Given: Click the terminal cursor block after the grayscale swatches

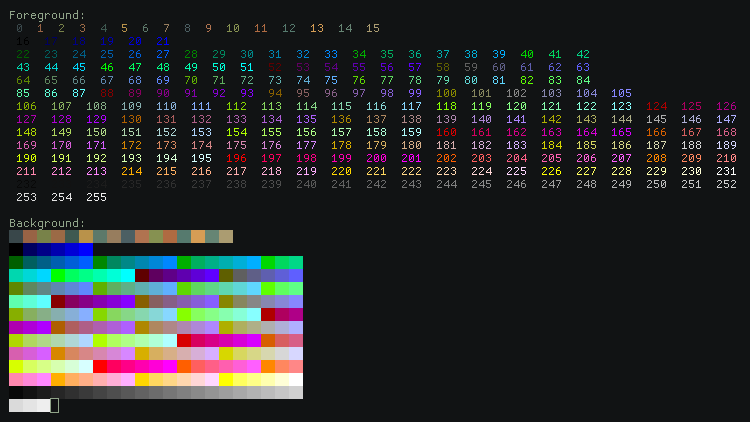Looking at the screenshot, I should click(x=54, y=405).
